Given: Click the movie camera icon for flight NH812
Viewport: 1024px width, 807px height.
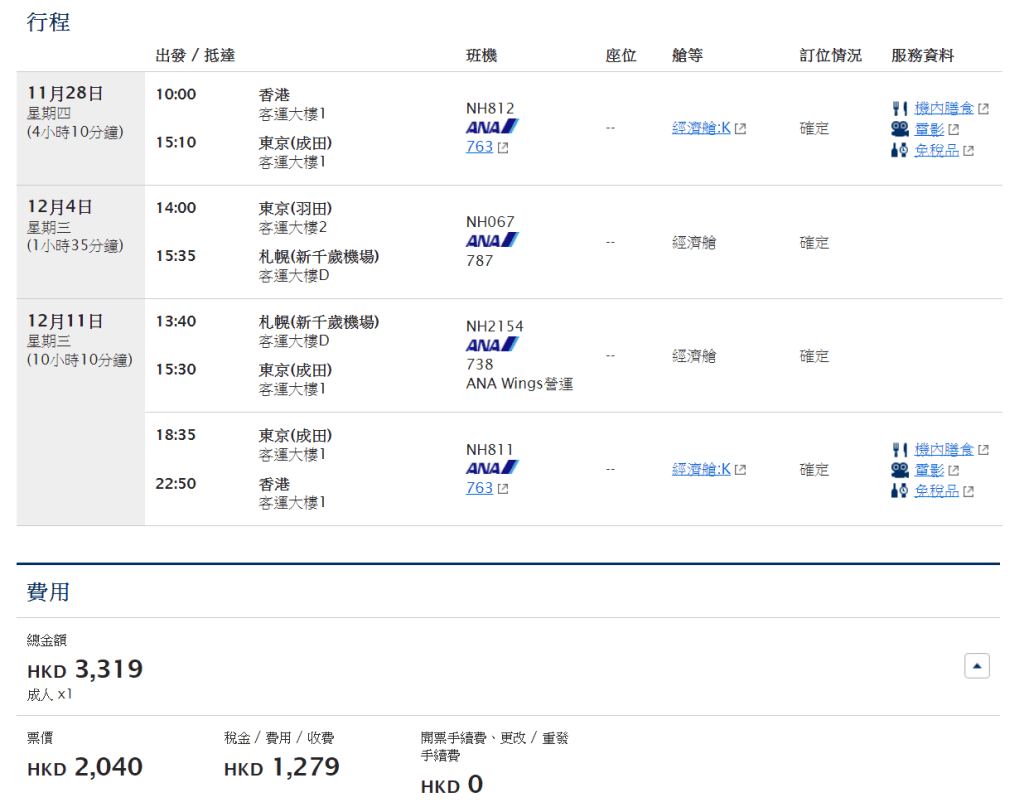Looking at the screenshot, I should click(899, 130).
